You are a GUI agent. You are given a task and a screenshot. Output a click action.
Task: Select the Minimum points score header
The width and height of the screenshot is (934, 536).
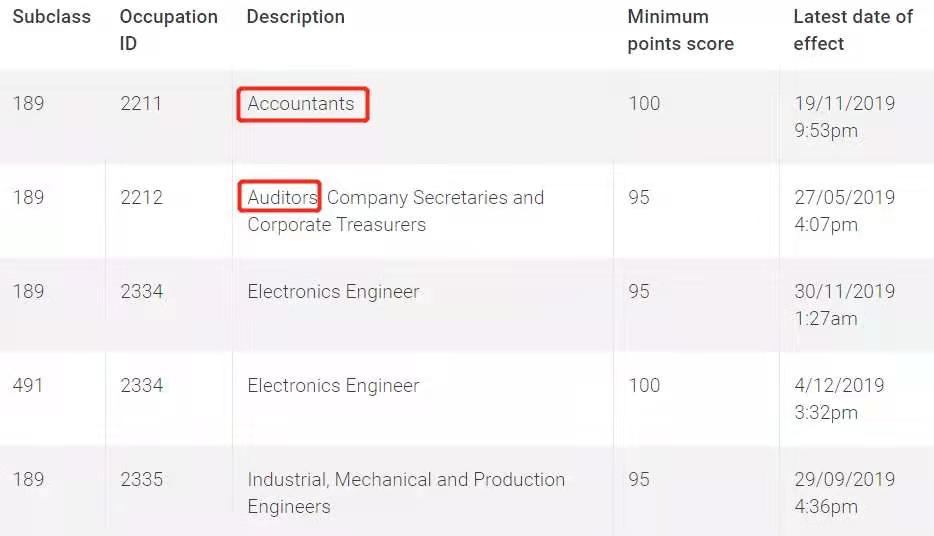(680, 30)
